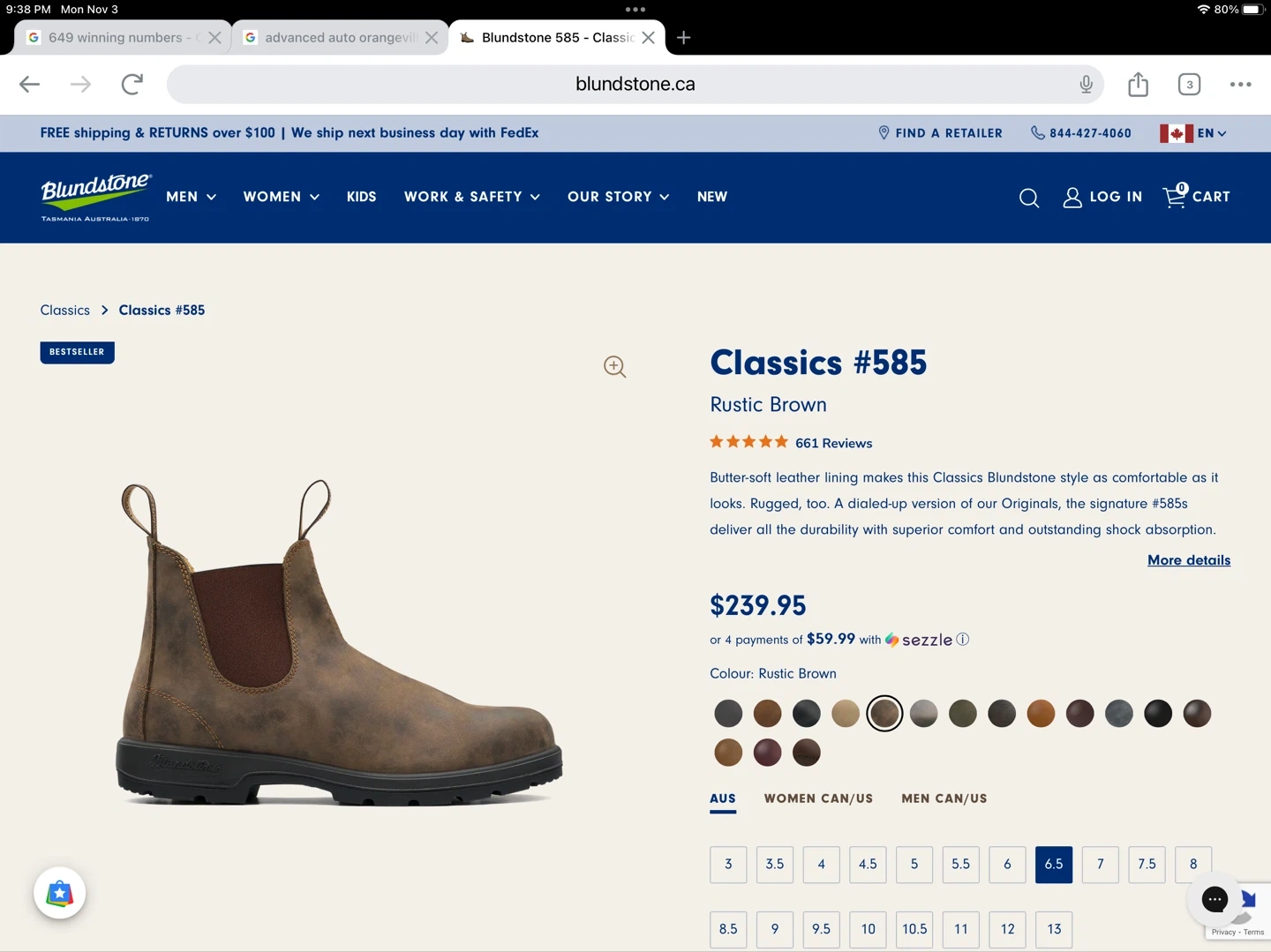Click the More details link
Viewport: 1271px width, 952px height.
(1188, 560)
